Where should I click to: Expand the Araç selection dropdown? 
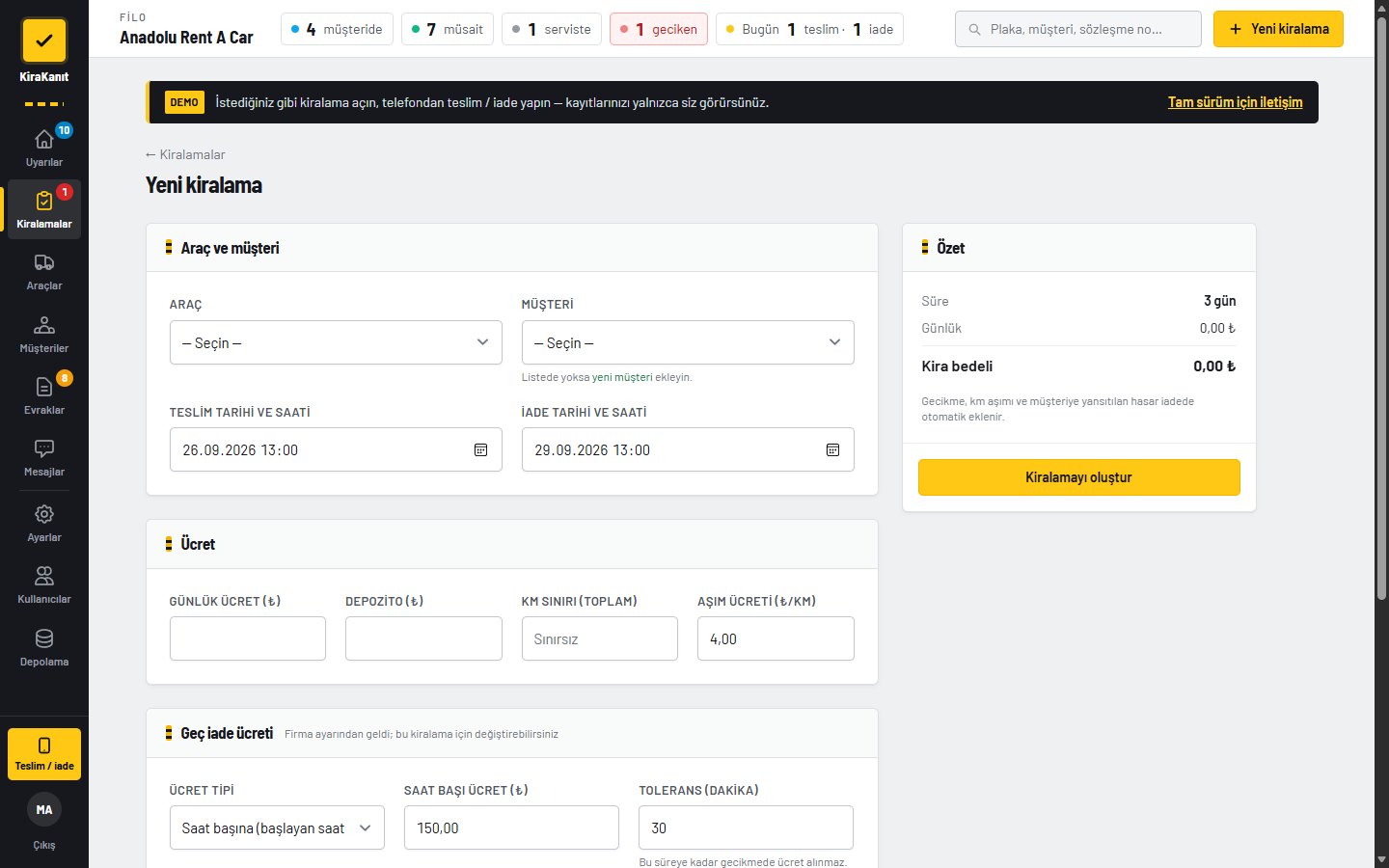pyautogui.click(x=336, y=342)
